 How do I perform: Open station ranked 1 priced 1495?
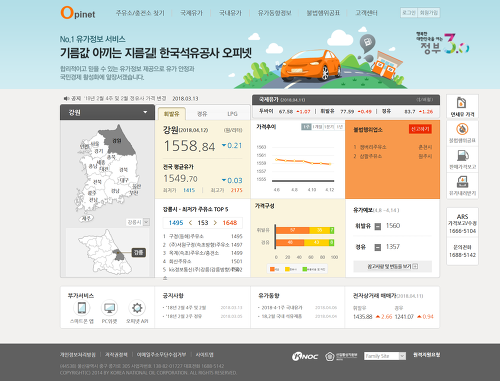[203, 236]
